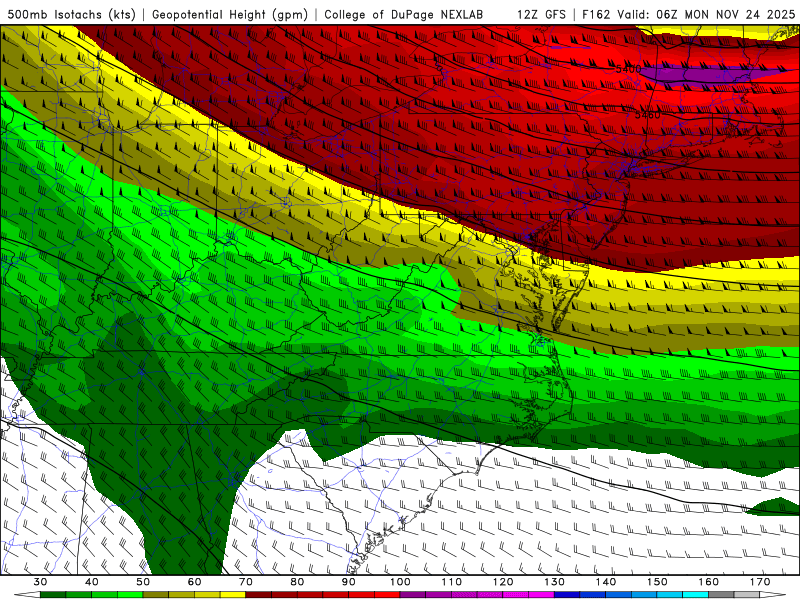This screenshot has height=600, width=800.
Task: Click the "F162" forecast hour label
Action: pyautogui.click(x=596, y=14)
